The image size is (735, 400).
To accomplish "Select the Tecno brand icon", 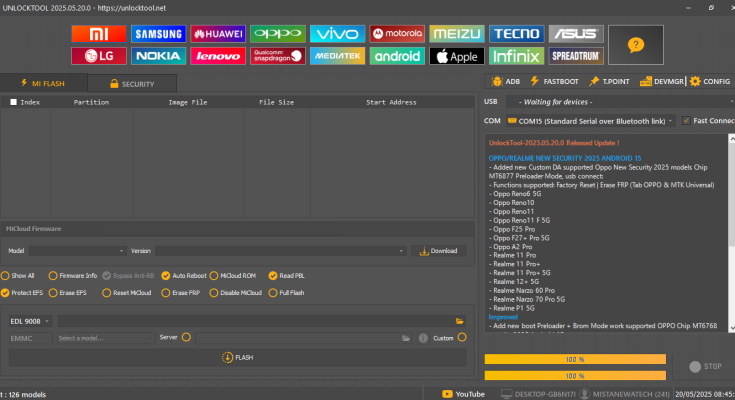I will pyautogui.click(x=517, y=34).
